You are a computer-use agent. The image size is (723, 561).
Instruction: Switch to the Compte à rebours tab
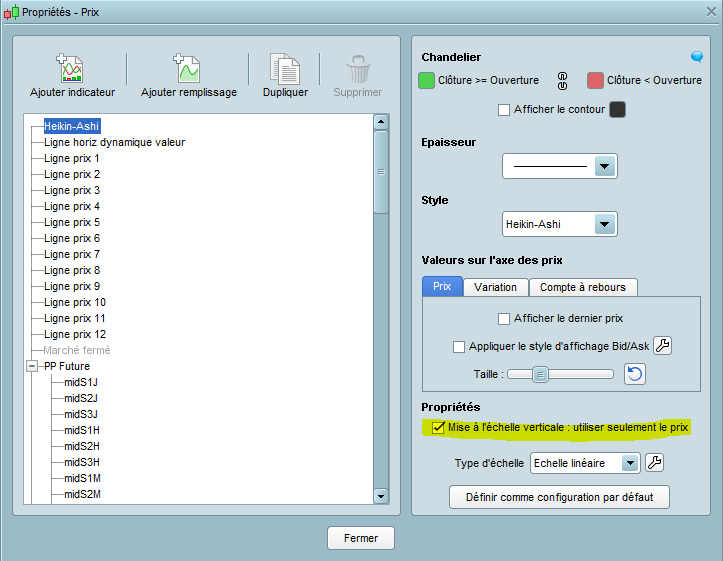click(x=583, y=287)
